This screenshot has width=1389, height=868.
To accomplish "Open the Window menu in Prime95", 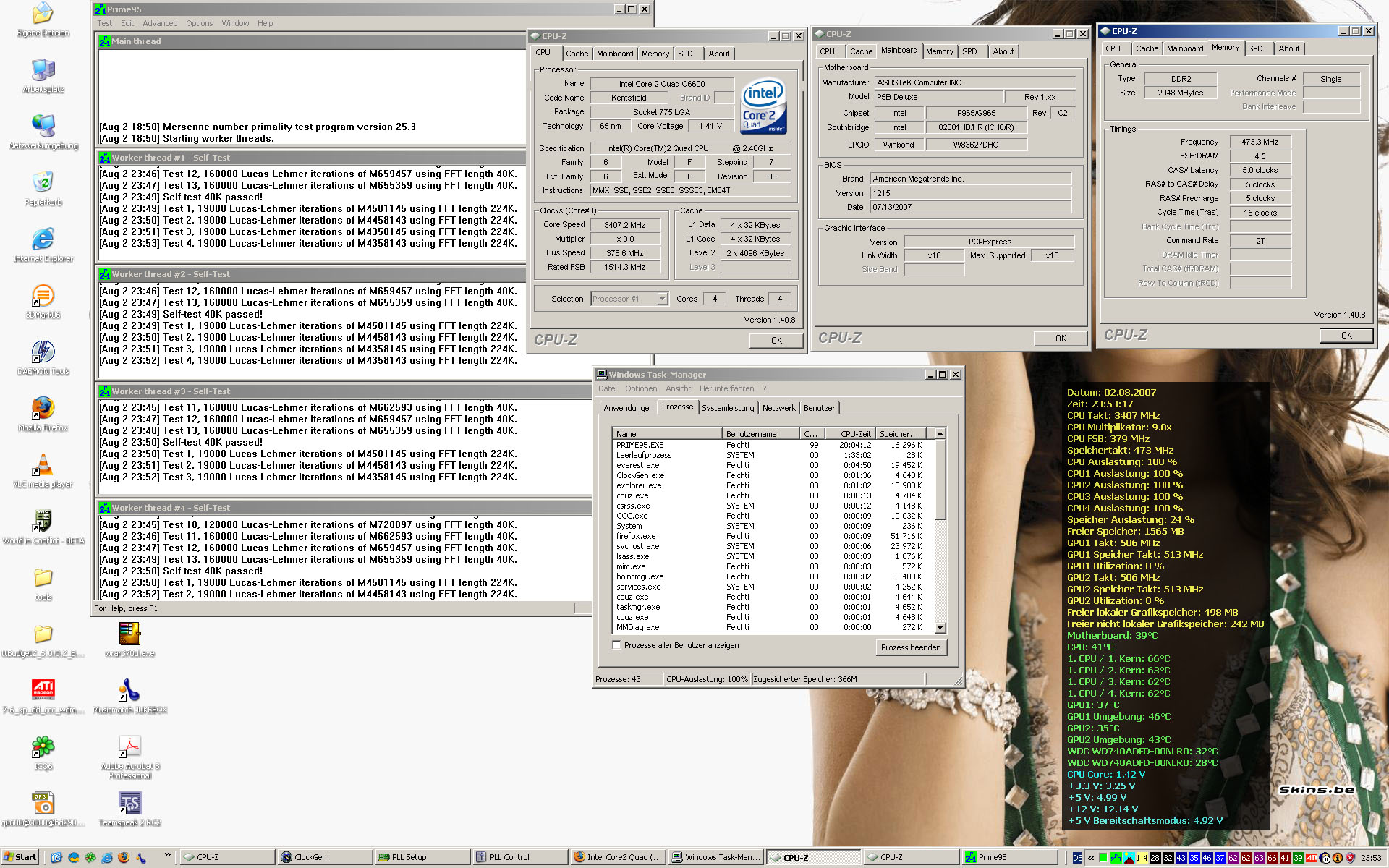I will click(235, 23).
